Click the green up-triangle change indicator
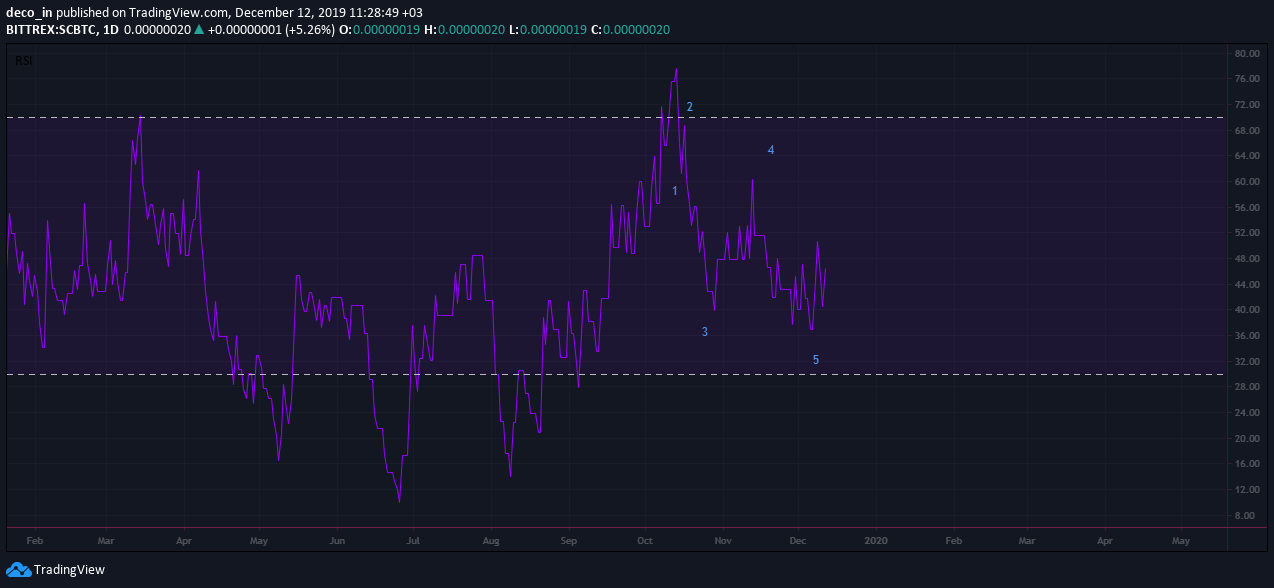This screenshot has height=588, width=1274. point(199,30)
